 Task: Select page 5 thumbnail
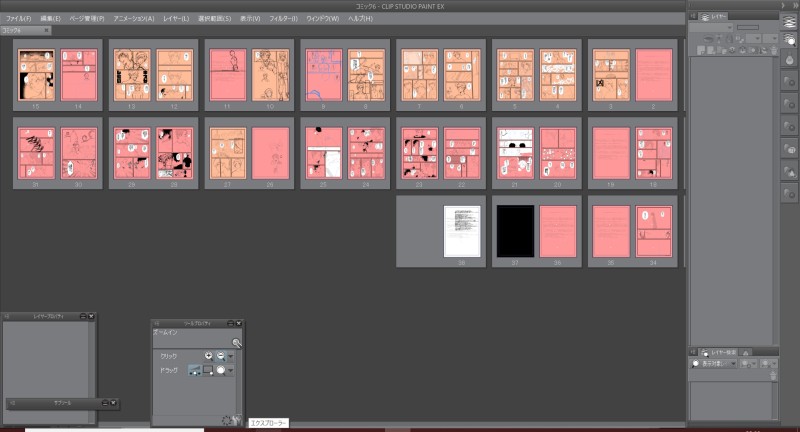515,75
